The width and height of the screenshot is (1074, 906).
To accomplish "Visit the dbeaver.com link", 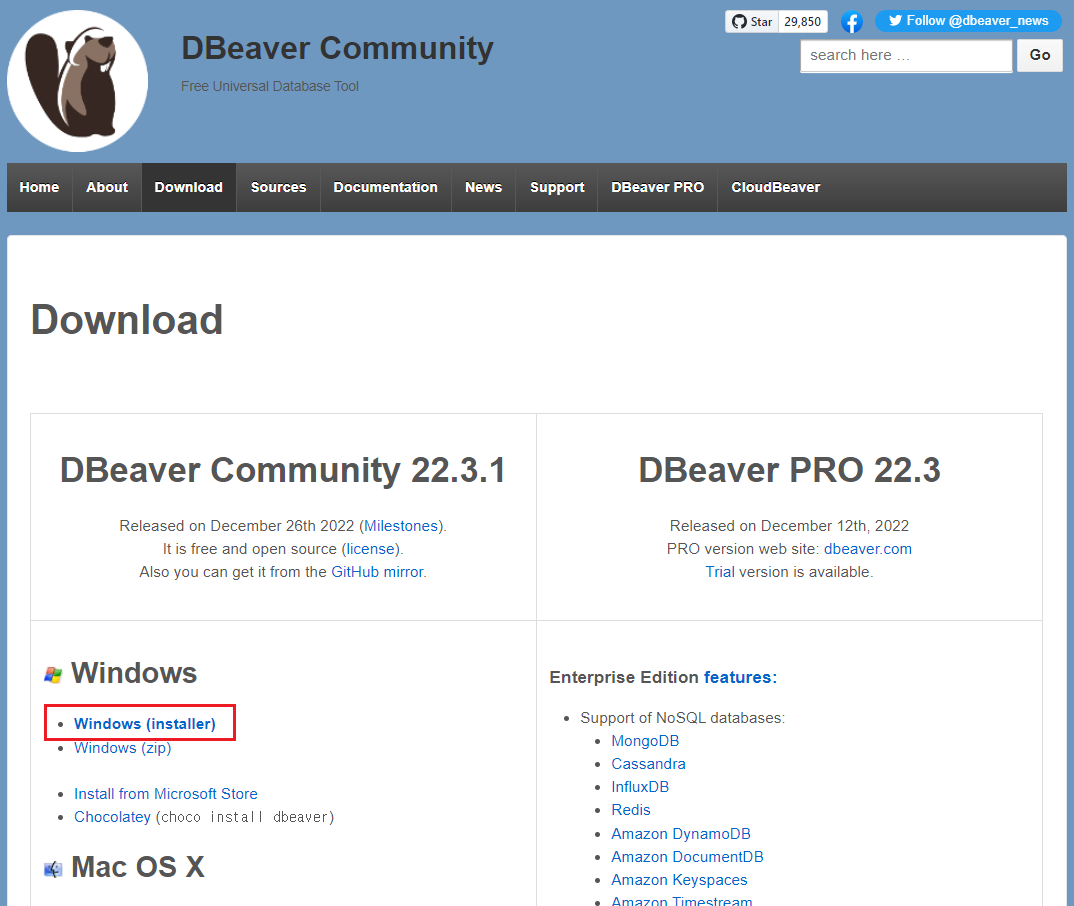I will [867, 549].
